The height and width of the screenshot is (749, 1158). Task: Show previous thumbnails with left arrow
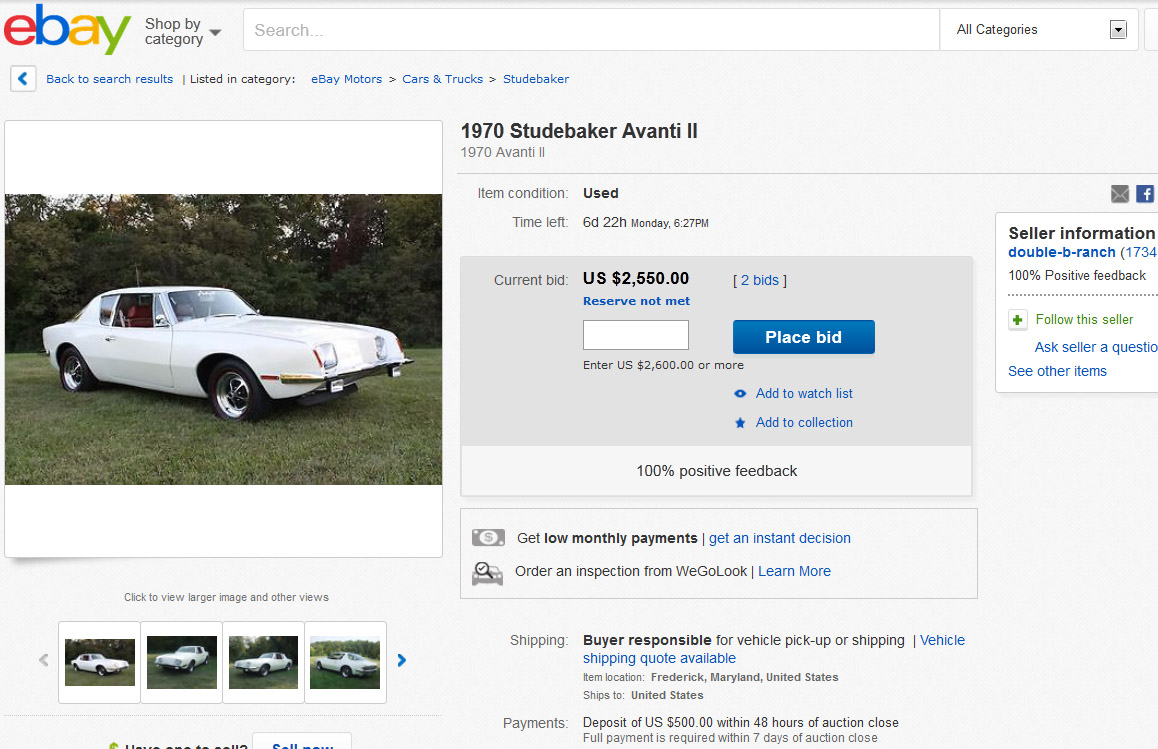pos(44,660)
